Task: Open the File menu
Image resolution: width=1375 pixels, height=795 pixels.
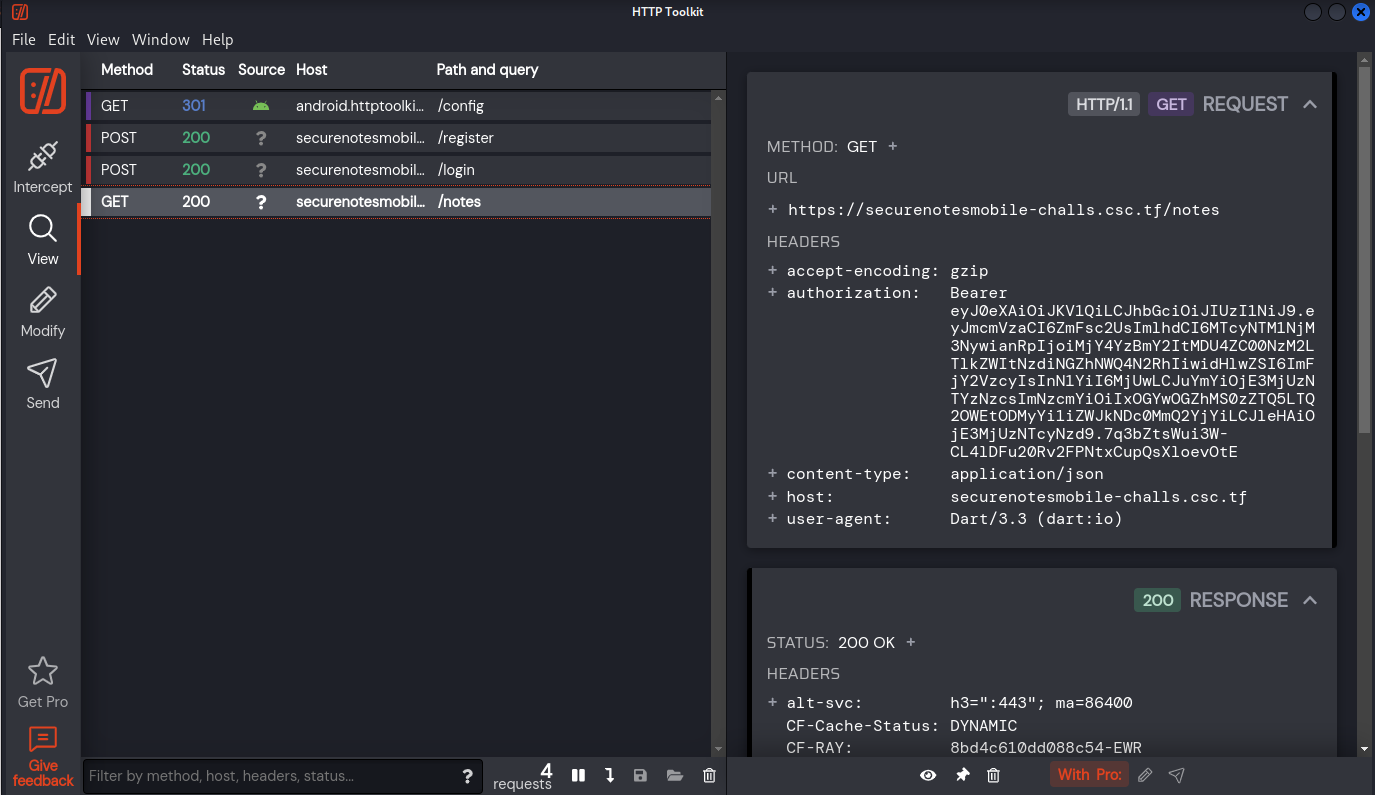Action: pos(23,40)
